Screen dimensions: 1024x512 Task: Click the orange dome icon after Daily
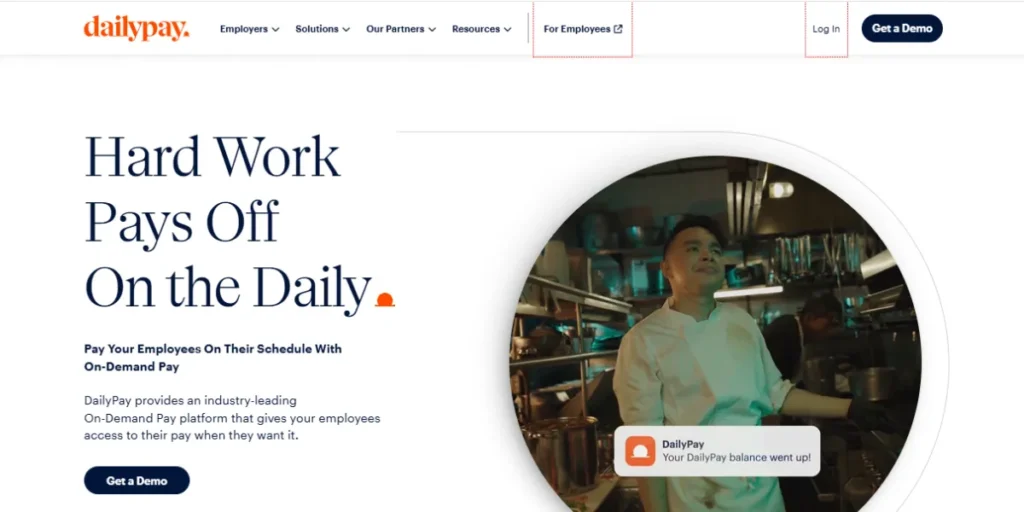(x=385, y=300)
